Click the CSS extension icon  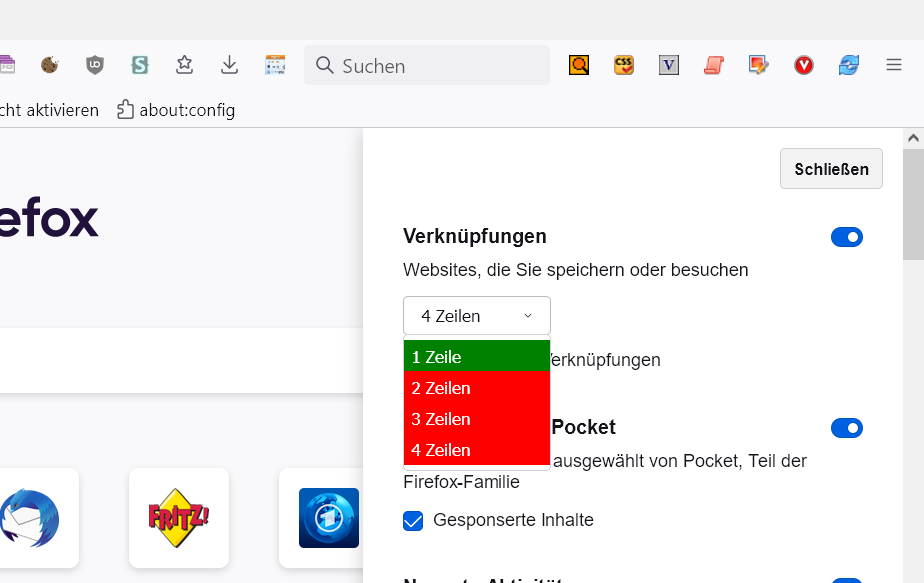[624, 65]
